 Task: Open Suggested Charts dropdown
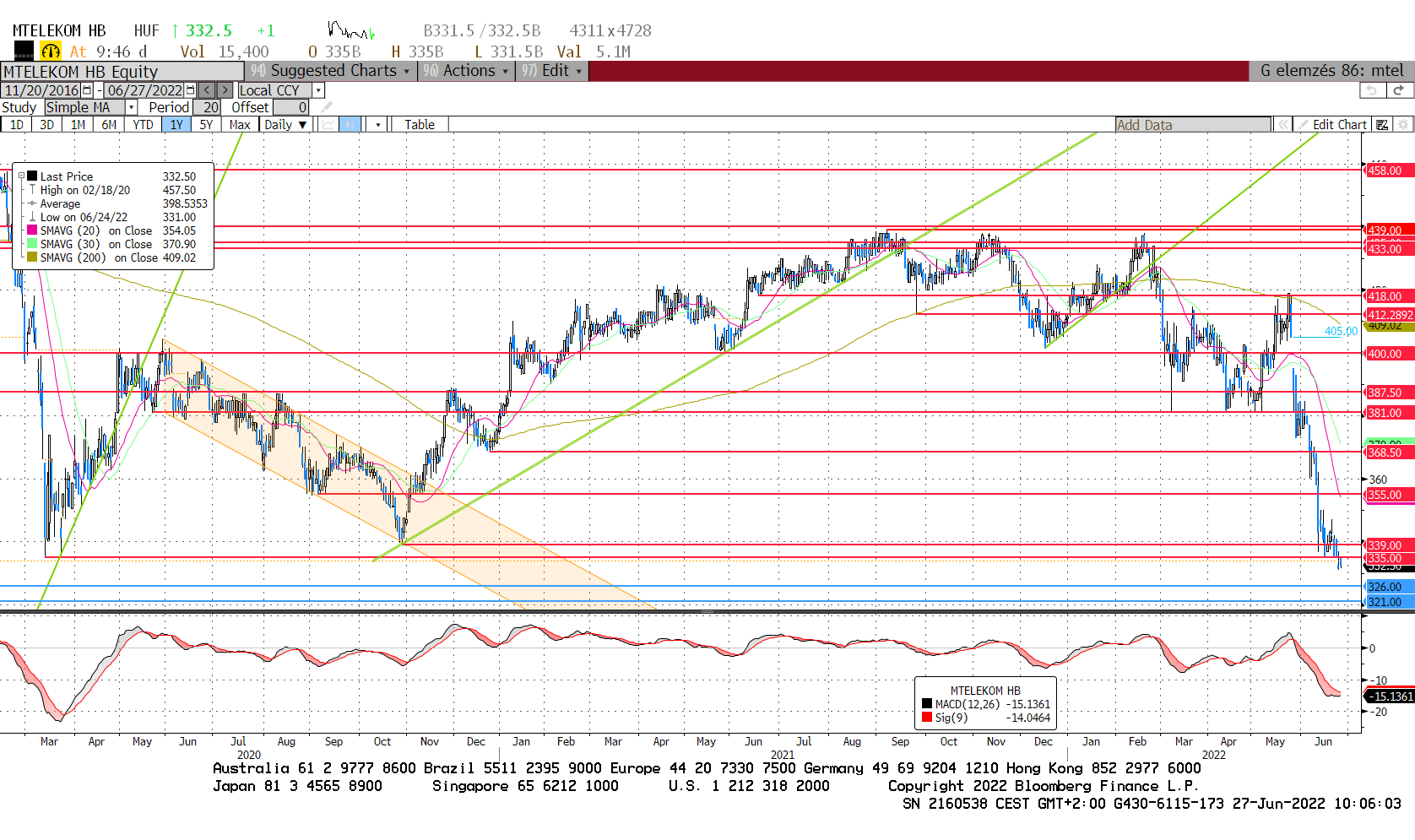click(x=330, y=71)
